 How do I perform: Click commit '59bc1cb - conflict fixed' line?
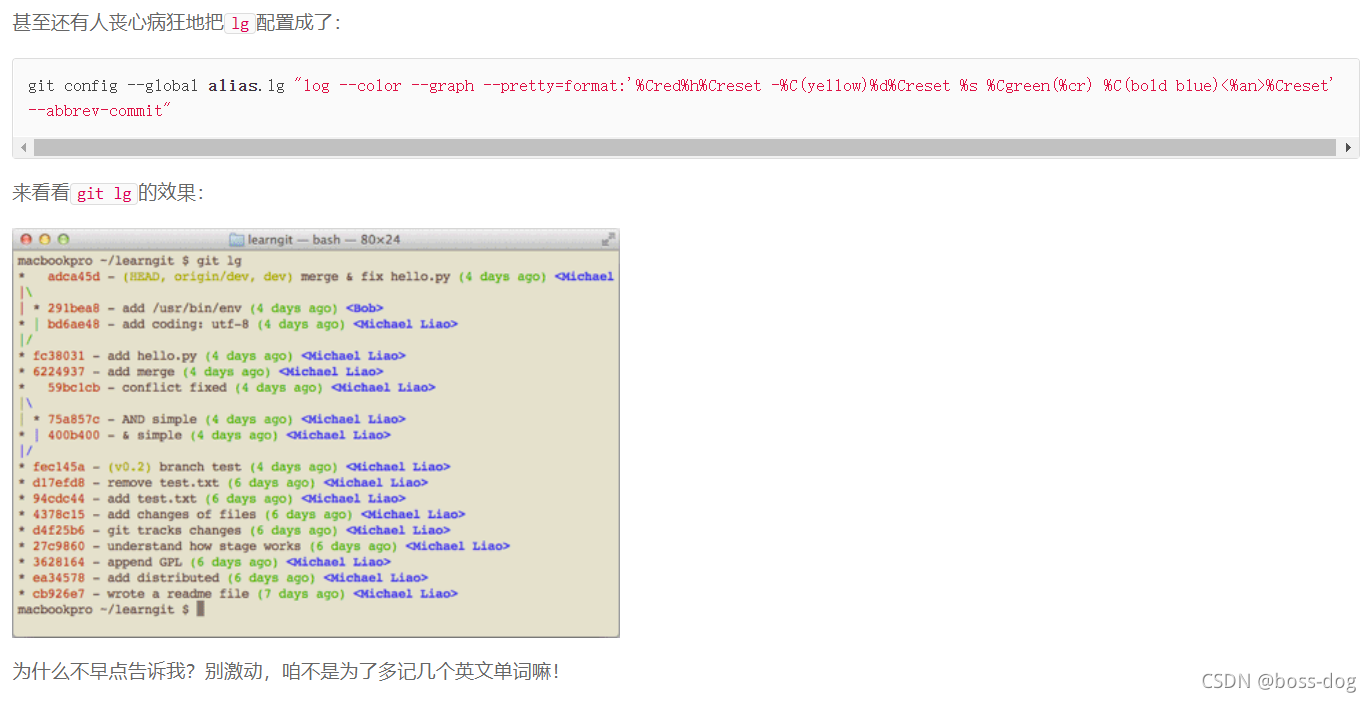[x=226, y=388]
